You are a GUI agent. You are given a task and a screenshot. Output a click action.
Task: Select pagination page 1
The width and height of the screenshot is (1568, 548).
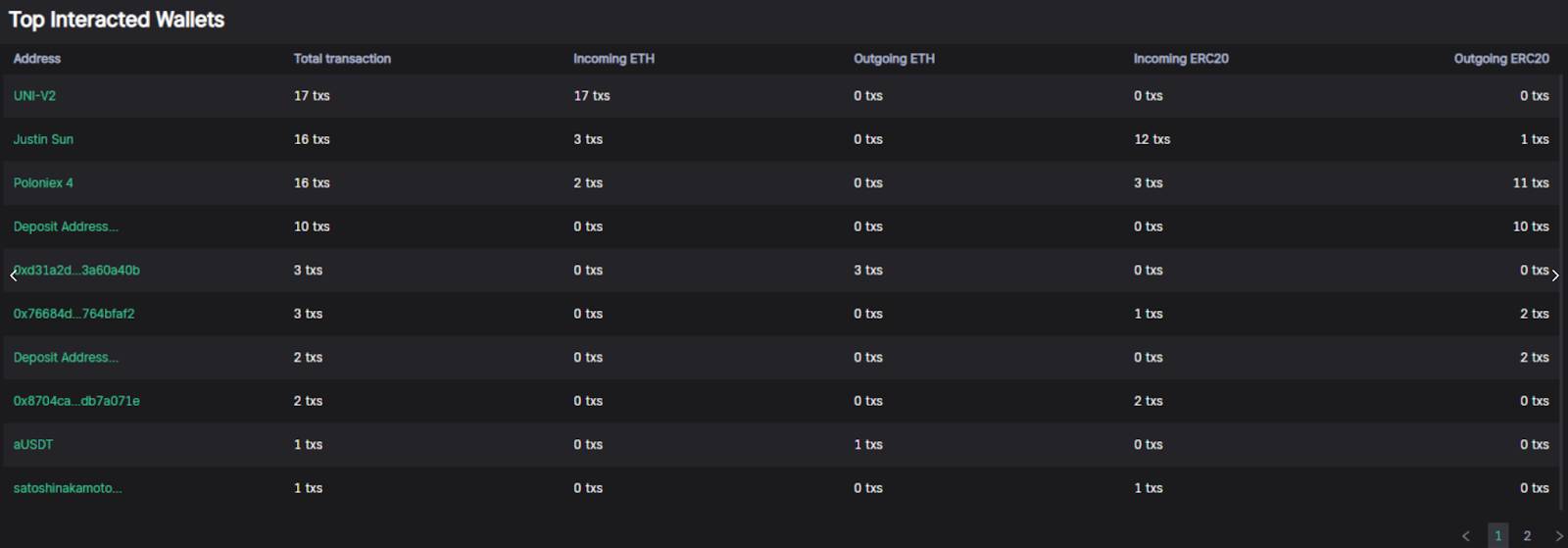click(1498, 535)
